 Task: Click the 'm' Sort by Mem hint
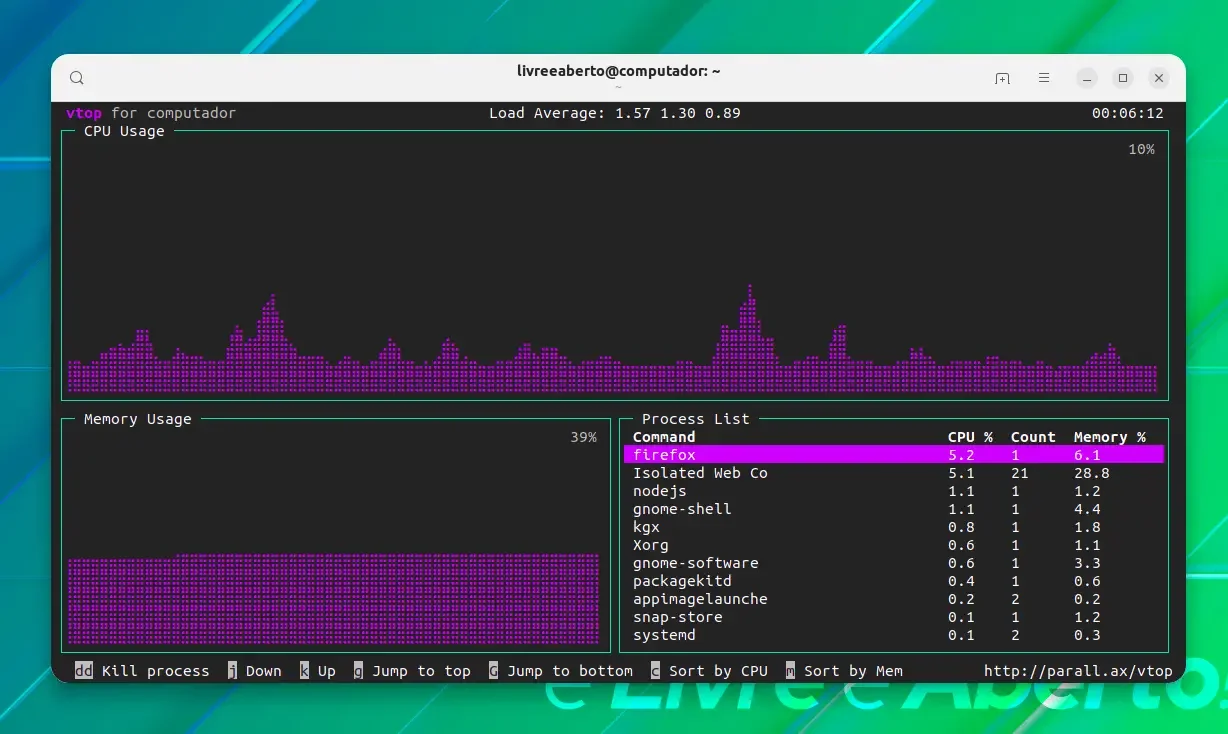coord(844,671)
